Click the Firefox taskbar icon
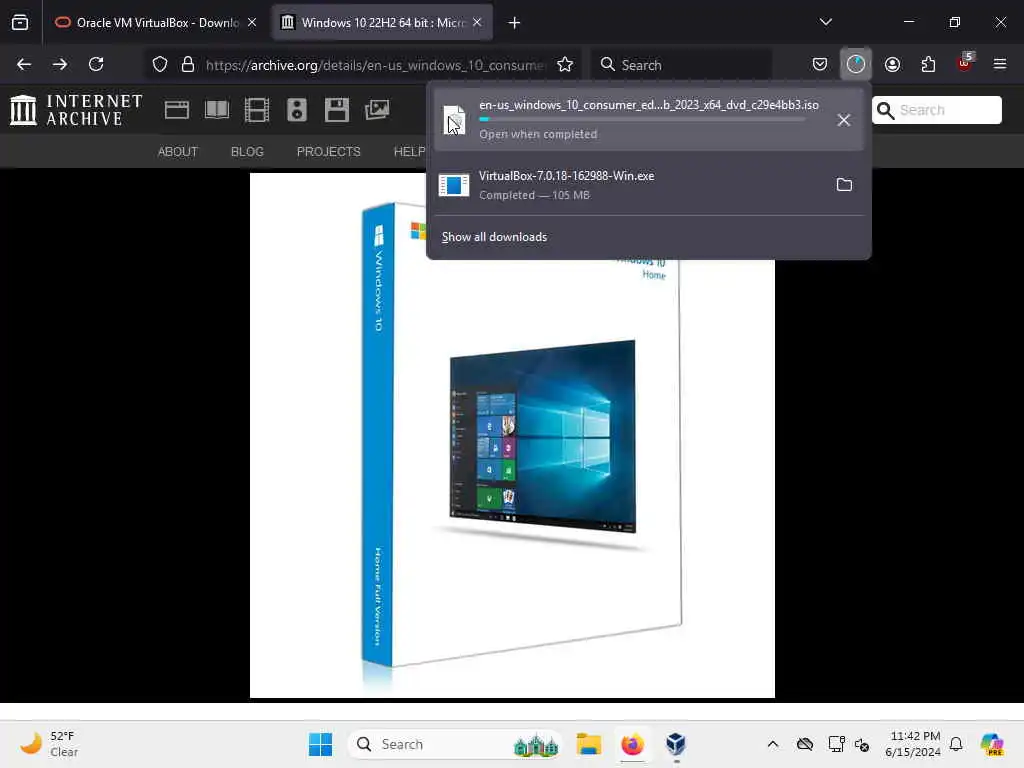Screen dimensions: 1024x768 [632, 744]
